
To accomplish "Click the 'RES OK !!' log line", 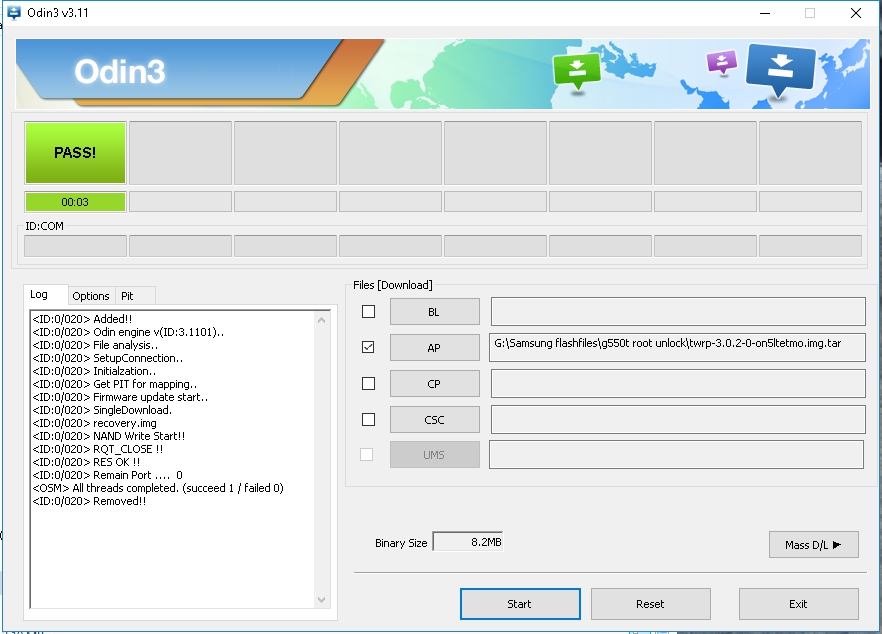I will 86,462.
